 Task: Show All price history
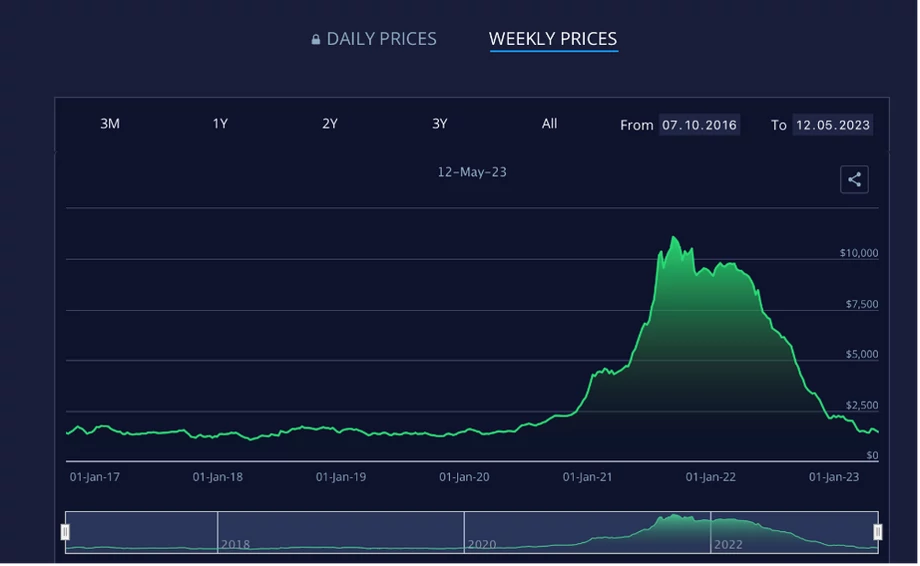[550, 124]
